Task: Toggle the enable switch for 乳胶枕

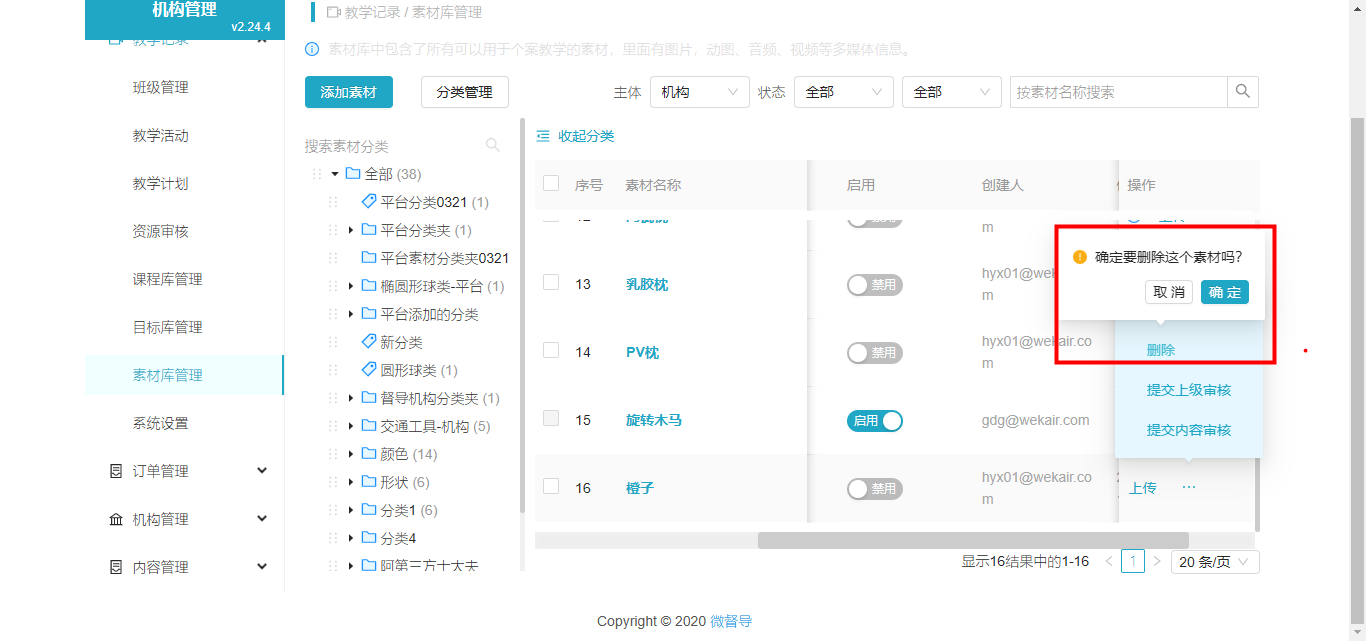Action: tap(874, 285)
